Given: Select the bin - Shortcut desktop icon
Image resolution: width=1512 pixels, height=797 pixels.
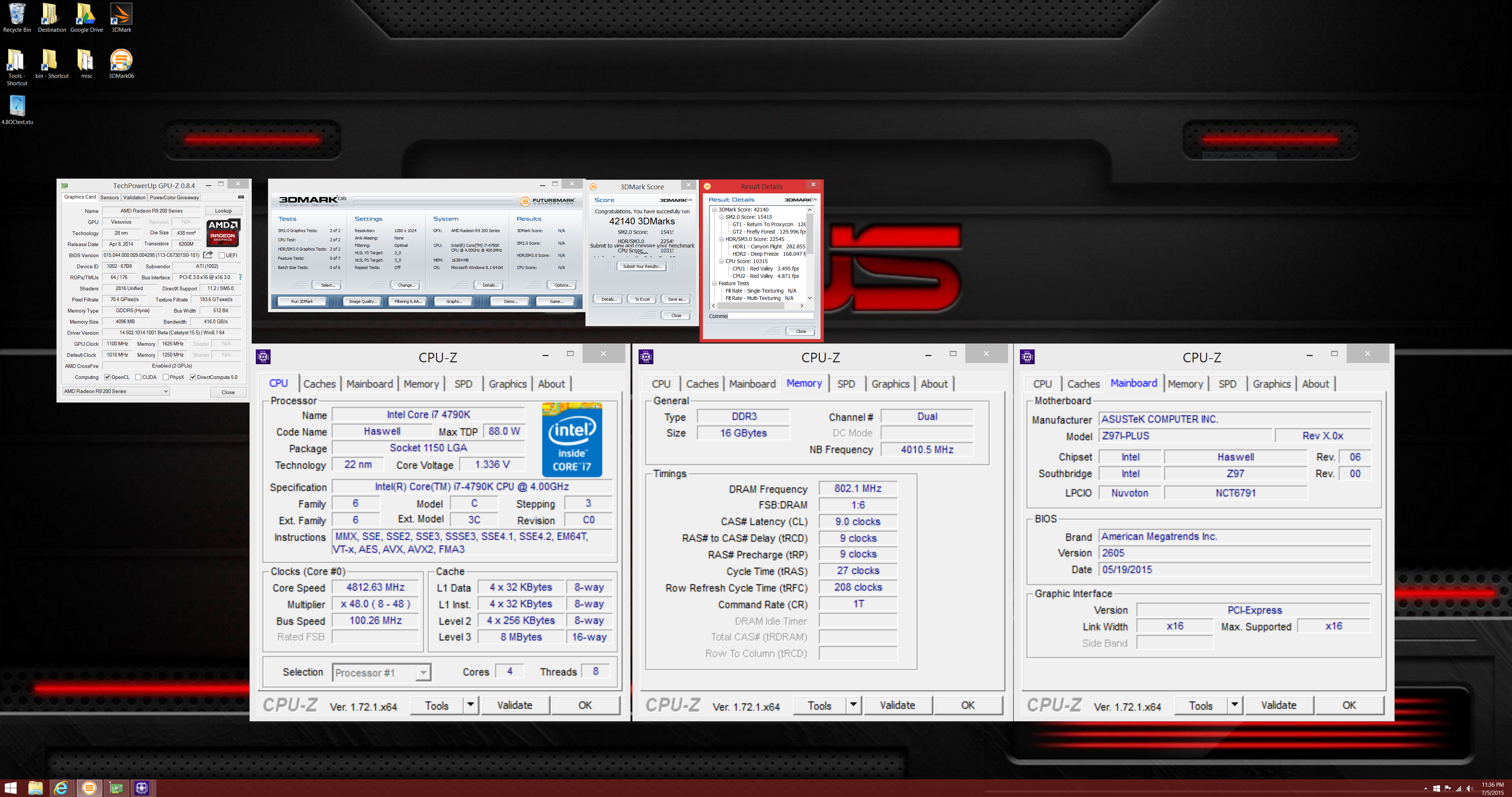Looking at the screenshot, I should [x=52, y=63].
